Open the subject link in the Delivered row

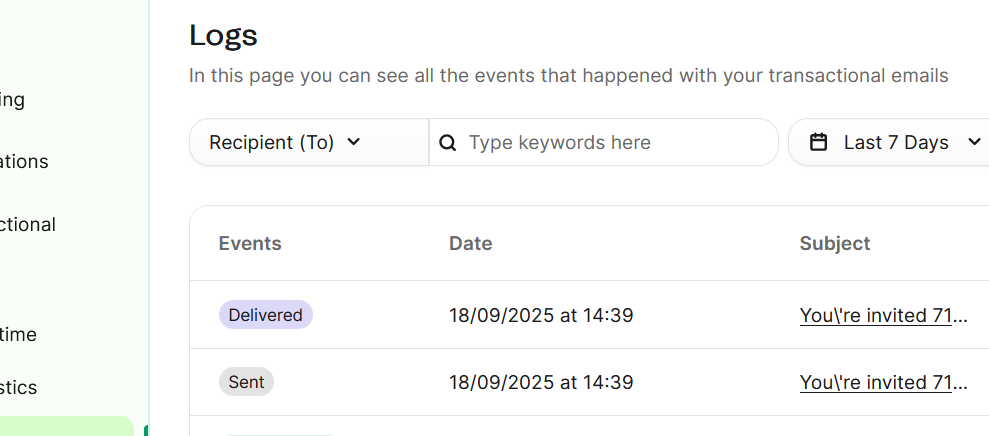[x=883, y=315]
